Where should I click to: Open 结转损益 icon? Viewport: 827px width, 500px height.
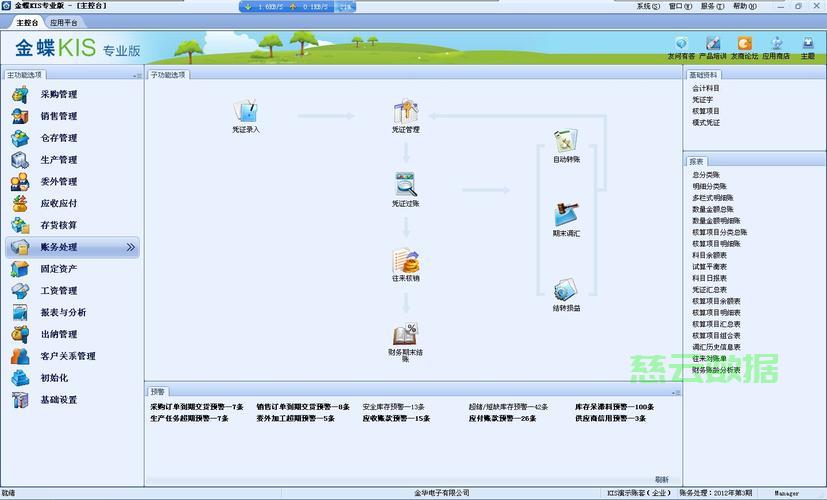[566, 290]
